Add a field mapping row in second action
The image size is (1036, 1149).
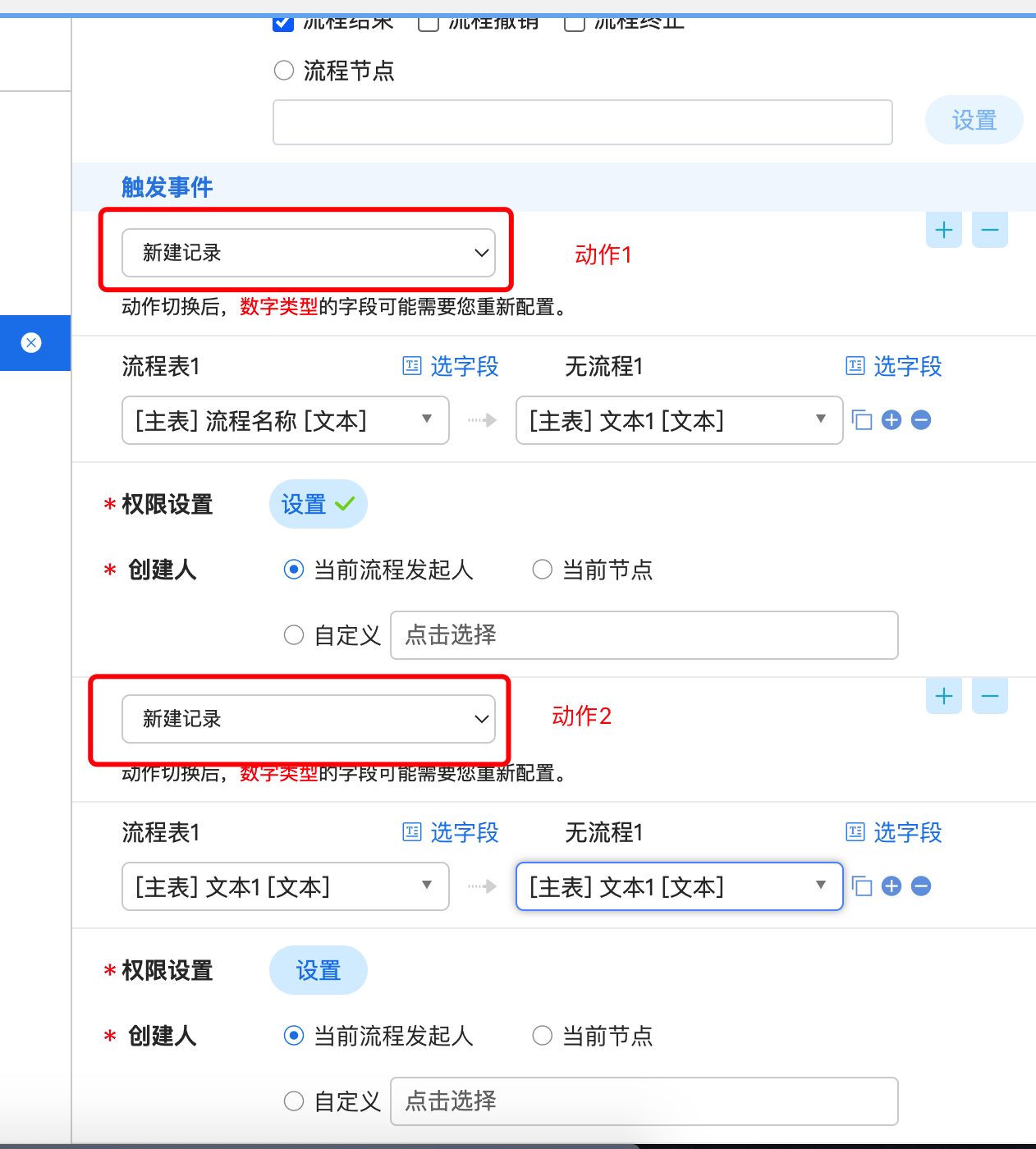click(x=892, y=886)
